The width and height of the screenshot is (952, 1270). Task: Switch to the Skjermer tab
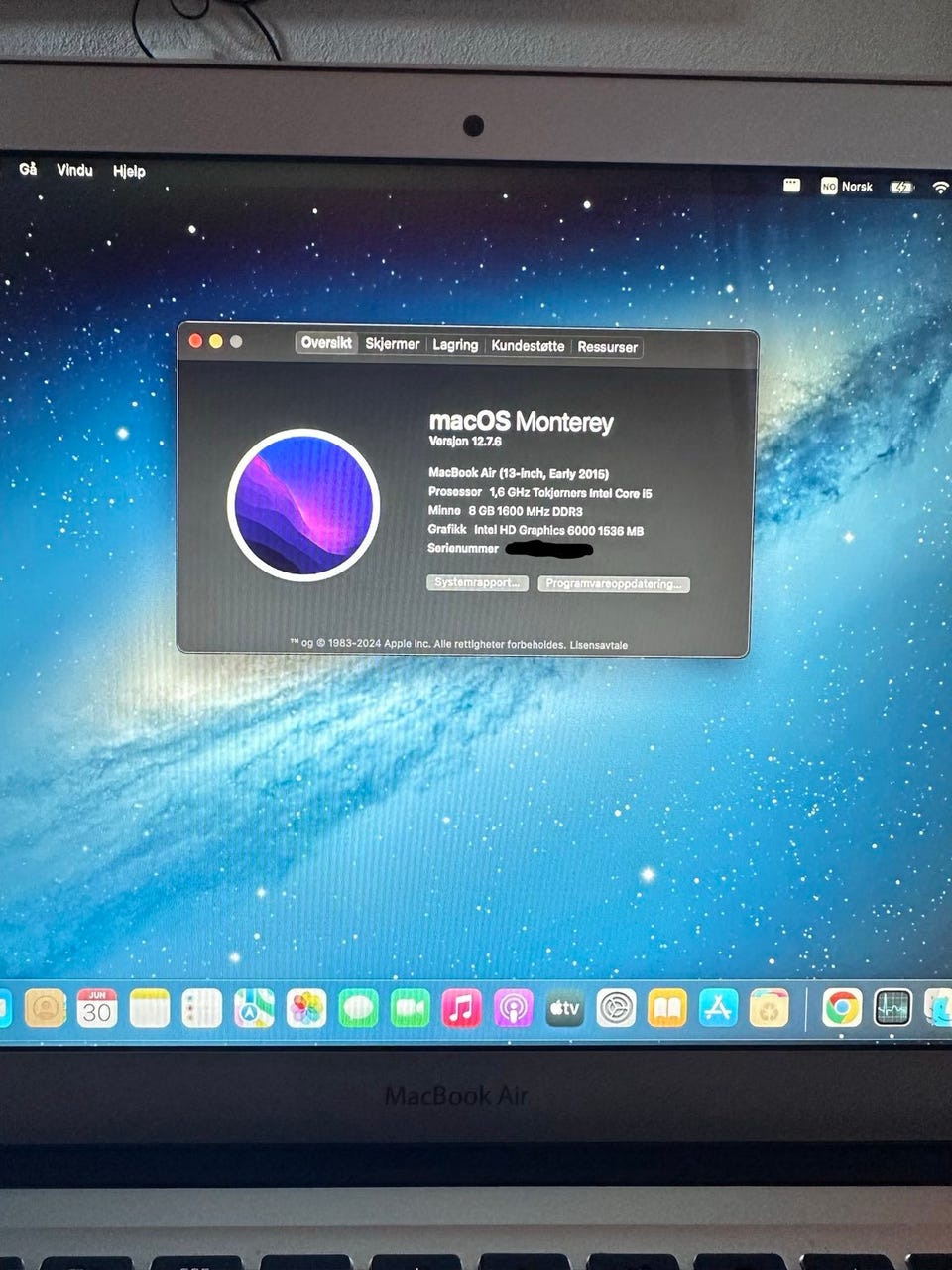393,344
